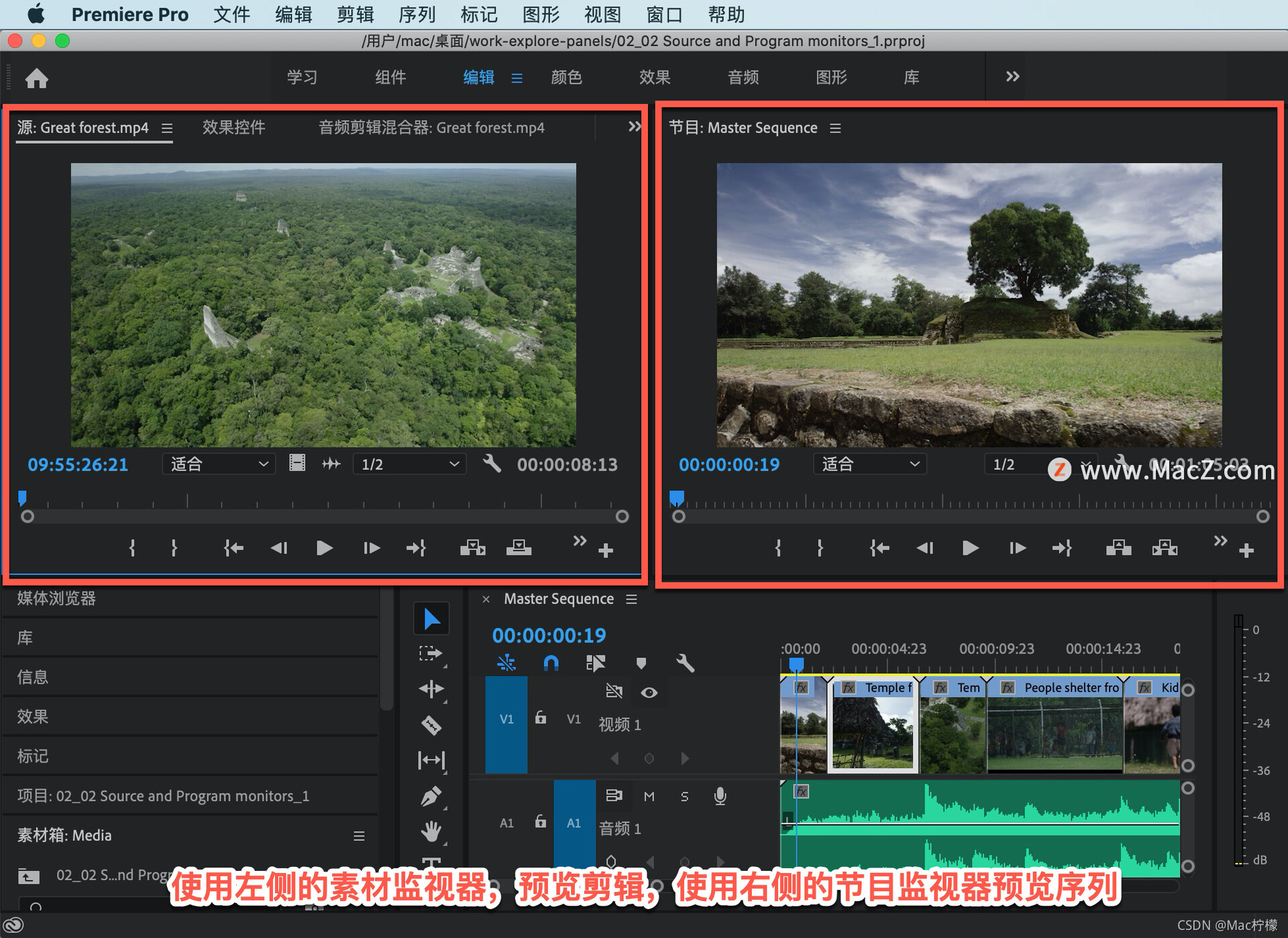Click Insert button in Source monitor

[473, 548]
